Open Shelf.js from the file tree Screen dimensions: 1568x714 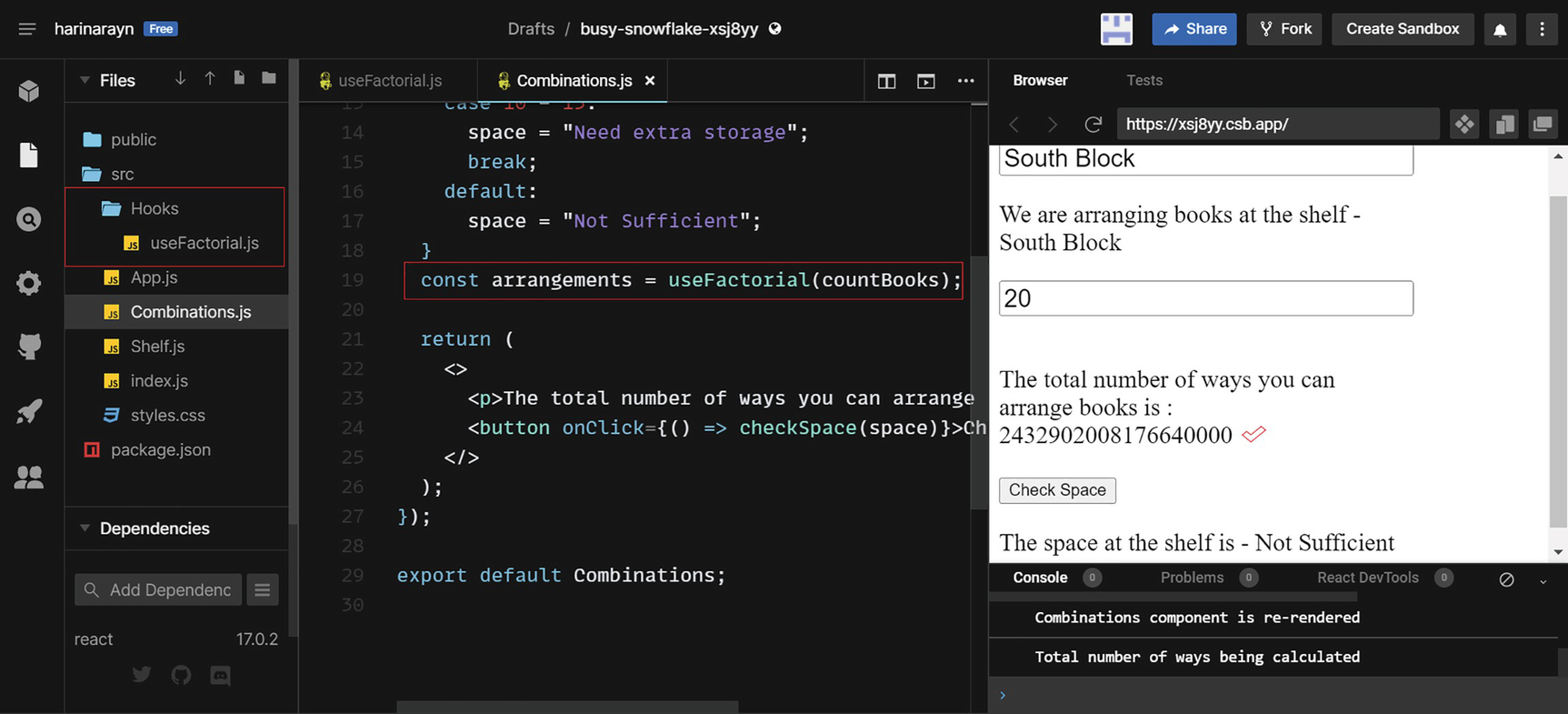[x=157, y=347]
